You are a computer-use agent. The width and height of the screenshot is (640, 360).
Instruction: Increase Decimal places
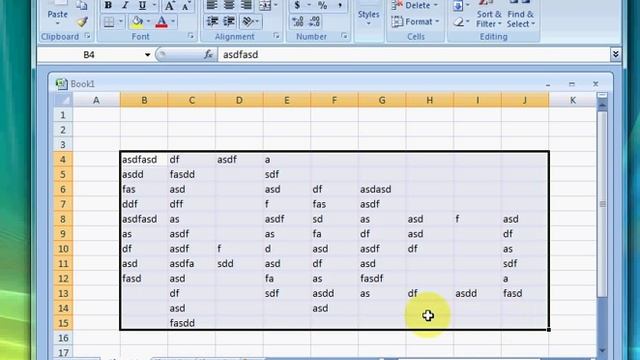298,22
